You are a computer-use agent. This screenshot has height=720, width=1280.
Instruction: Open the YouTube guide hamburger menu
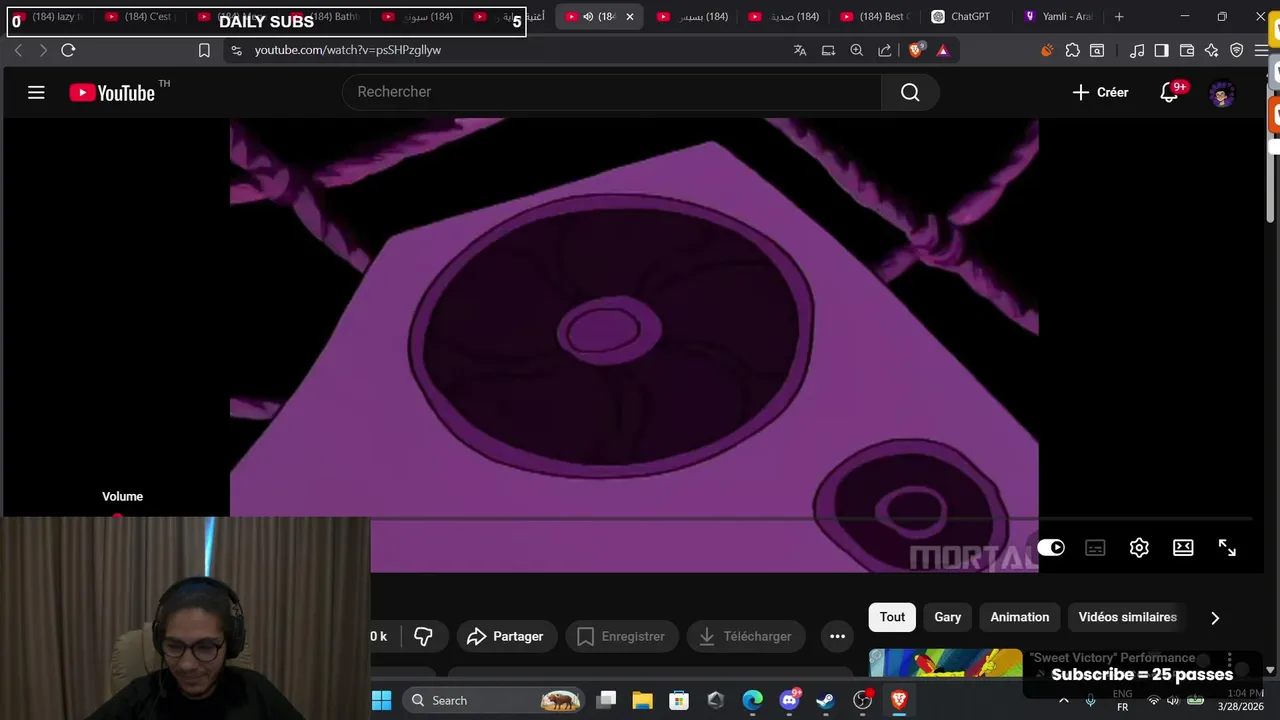(x=36, y=93)
